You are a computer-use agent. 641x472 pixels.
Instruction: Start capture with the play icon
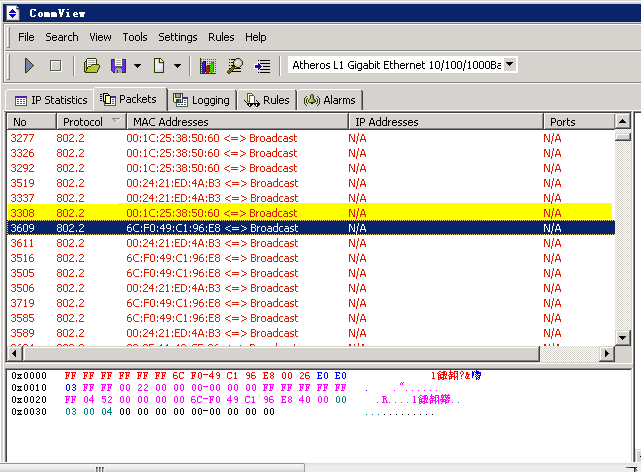pos(29,65)
